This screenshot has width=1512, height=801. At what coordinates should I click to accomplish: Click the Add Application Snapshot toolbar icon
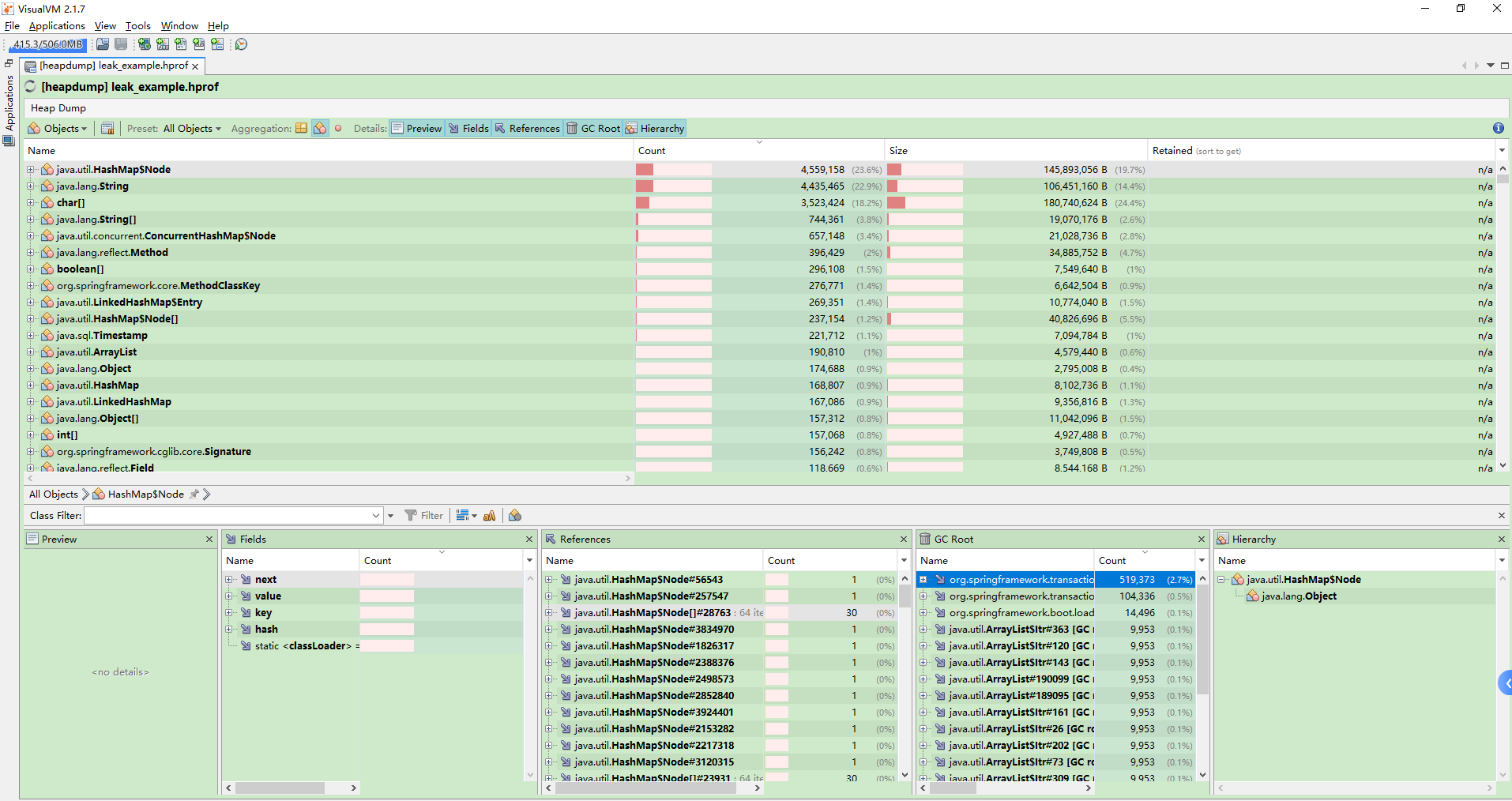pos(217,44)
